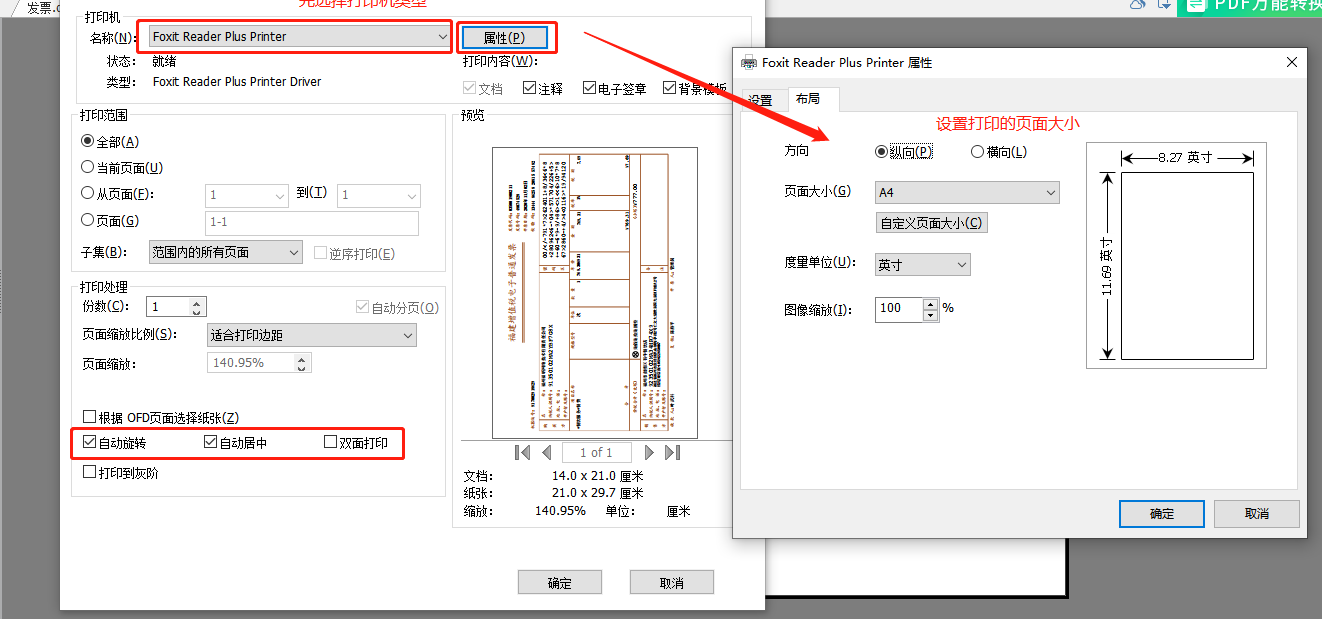This screenshot has width=1322, height=619.
Task: Open the printer name dropdown
Action: [444, 36]
